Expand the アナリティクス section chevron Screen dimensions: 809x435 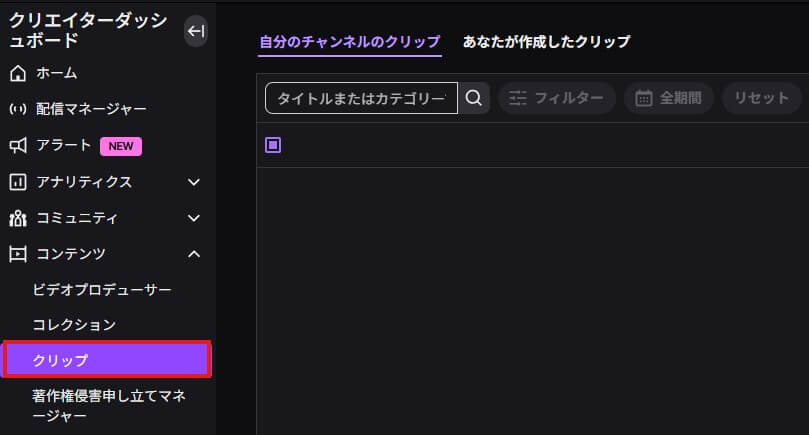click(194, 182)
